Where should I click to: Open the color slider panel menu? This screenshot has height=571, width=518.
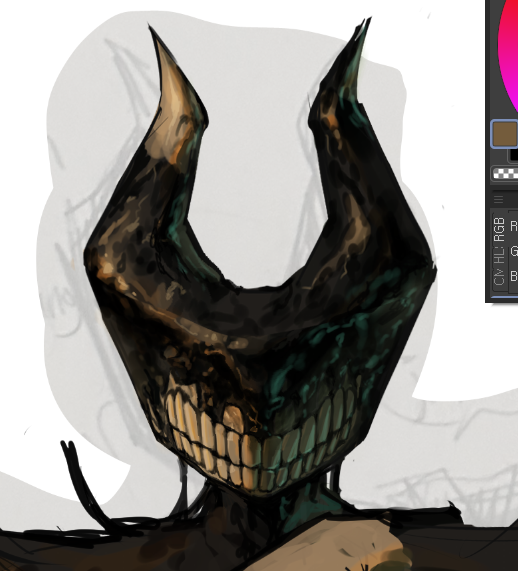499,199
